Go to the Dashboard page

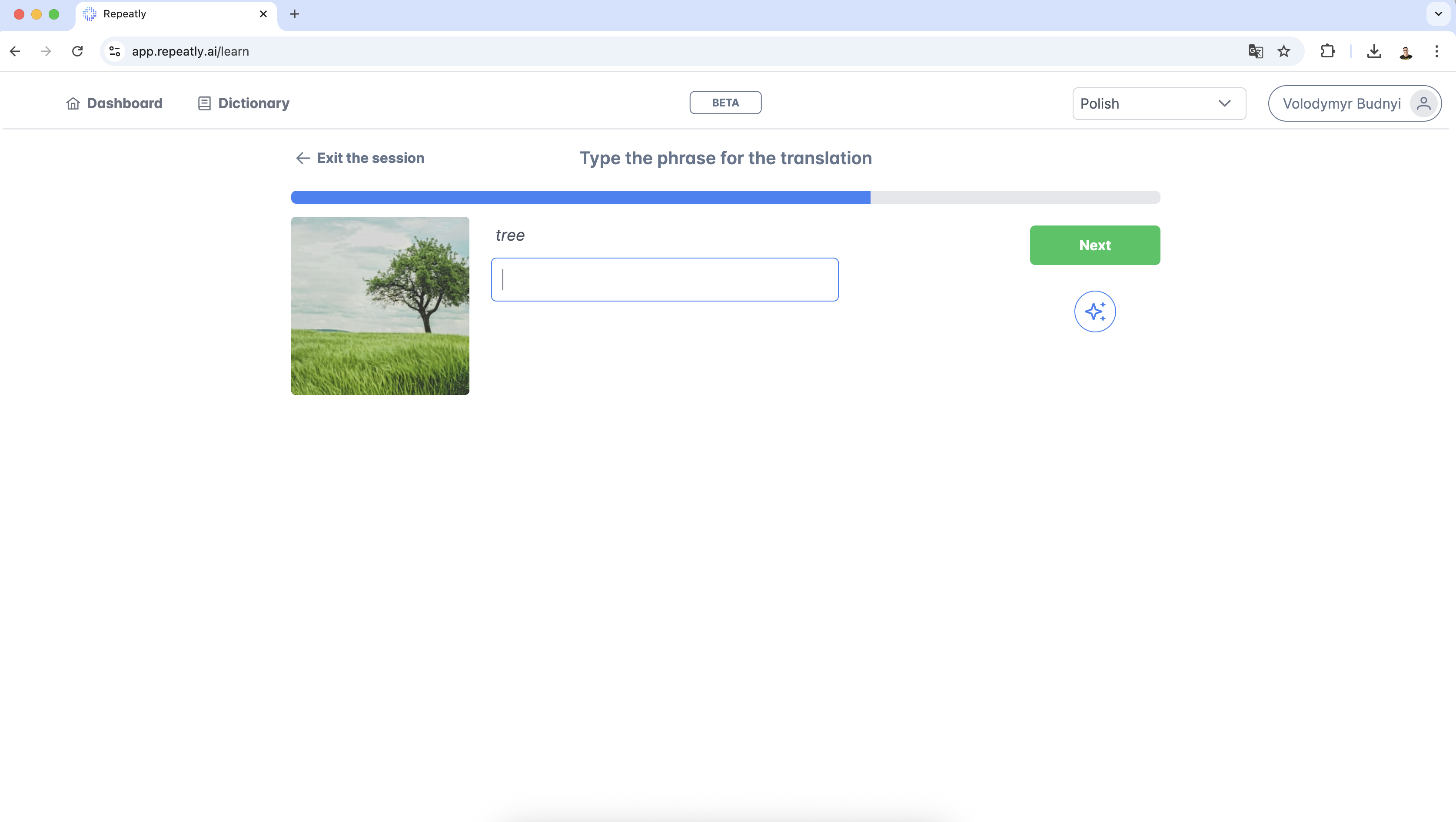[x=114, y=103]
